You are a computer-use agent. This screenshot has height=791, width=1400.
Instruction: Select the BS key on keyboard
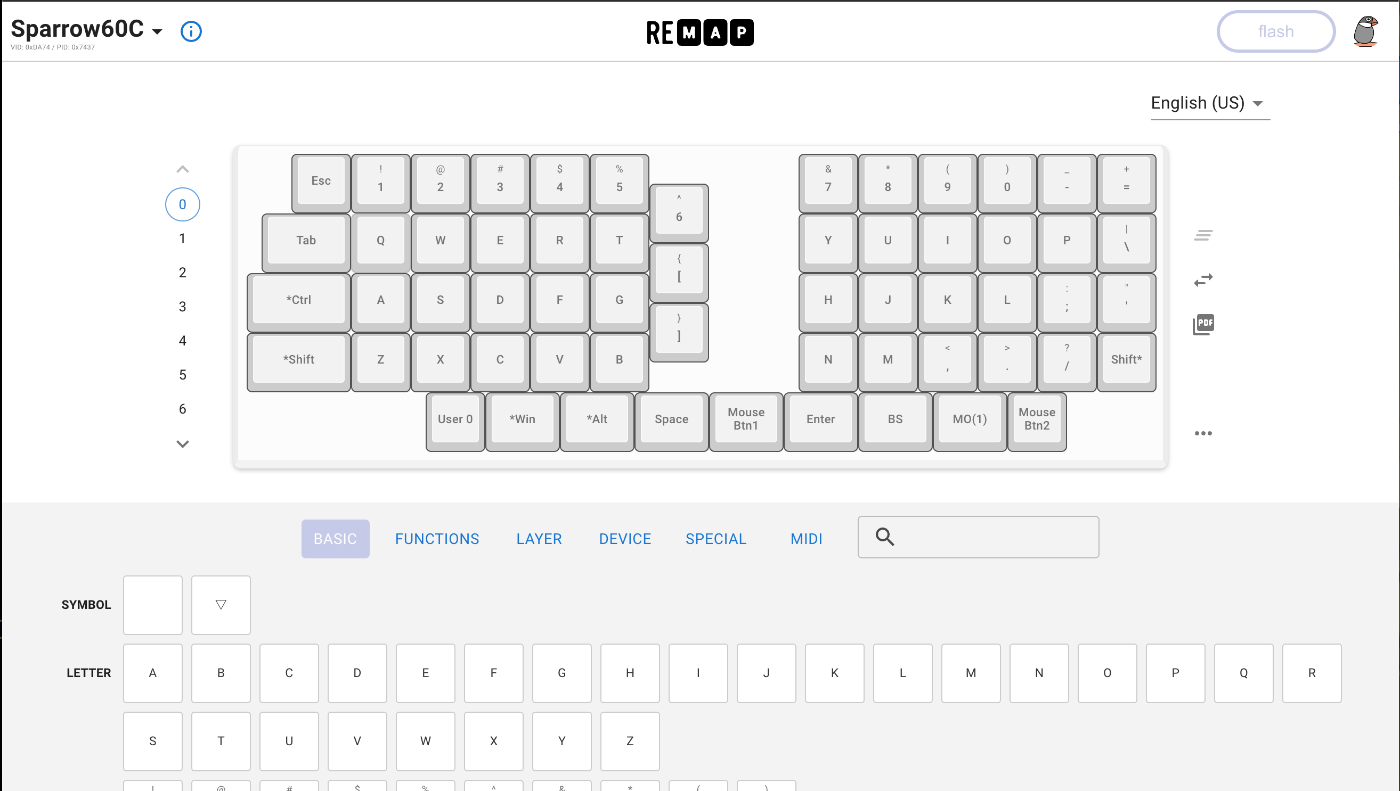895,422
